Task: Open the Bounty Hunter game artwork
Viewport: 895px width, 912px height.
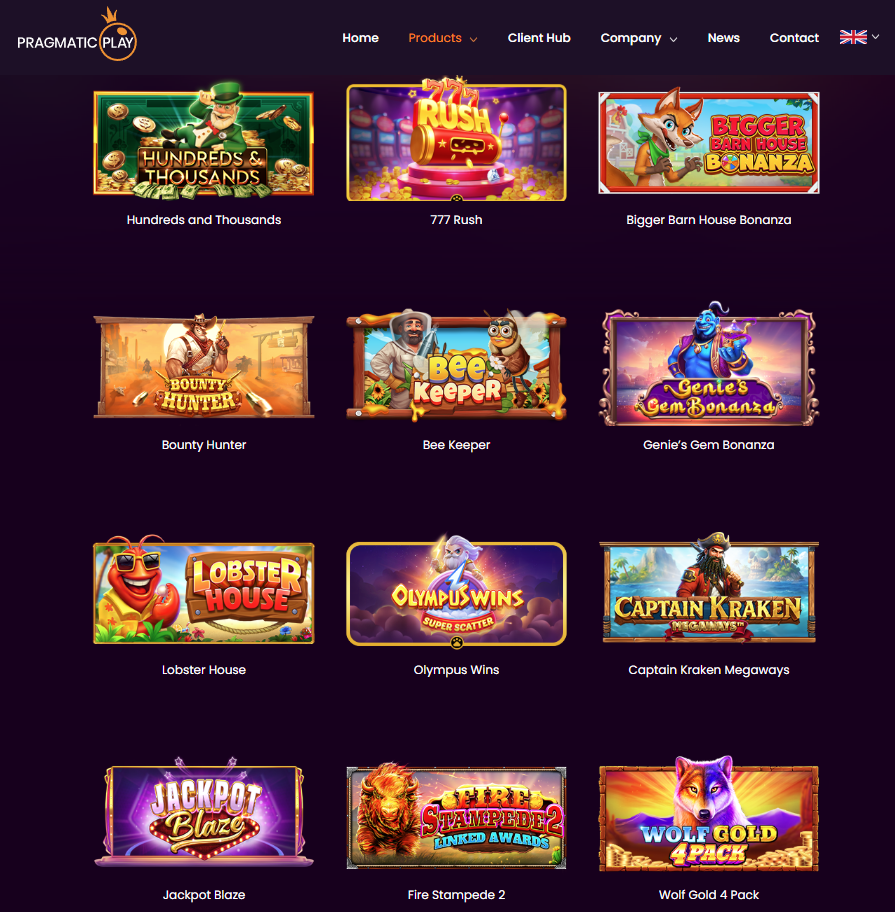Action: click(x=204, y=366)
